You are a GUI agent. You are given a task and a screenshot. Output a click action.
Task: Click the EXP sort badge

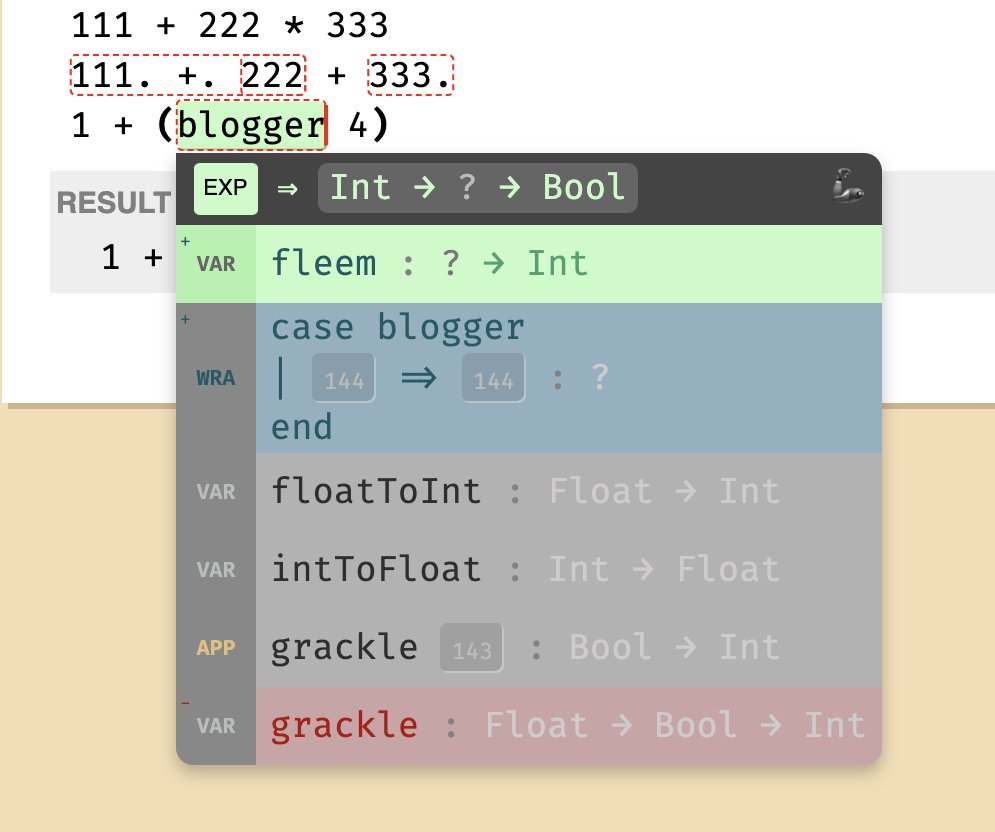[225, 188]
